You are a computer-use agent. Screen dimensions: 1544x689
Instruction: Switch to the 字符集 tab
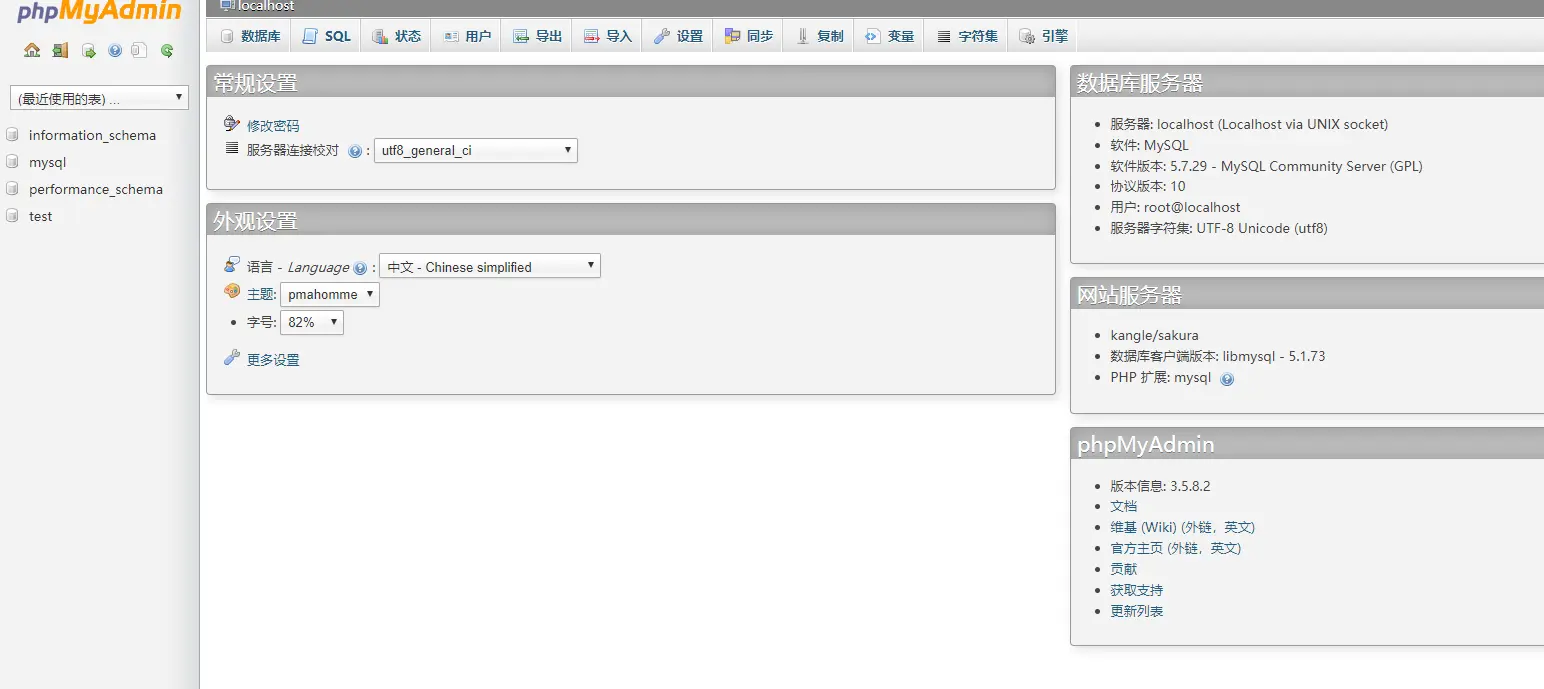tap(967, 36)
